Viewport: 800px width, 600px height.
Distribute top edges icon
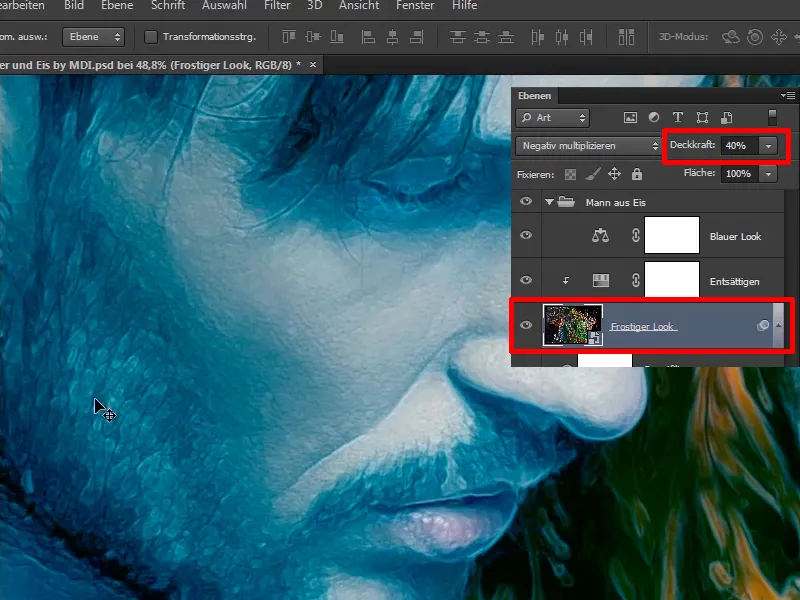(x=458, y=37)
